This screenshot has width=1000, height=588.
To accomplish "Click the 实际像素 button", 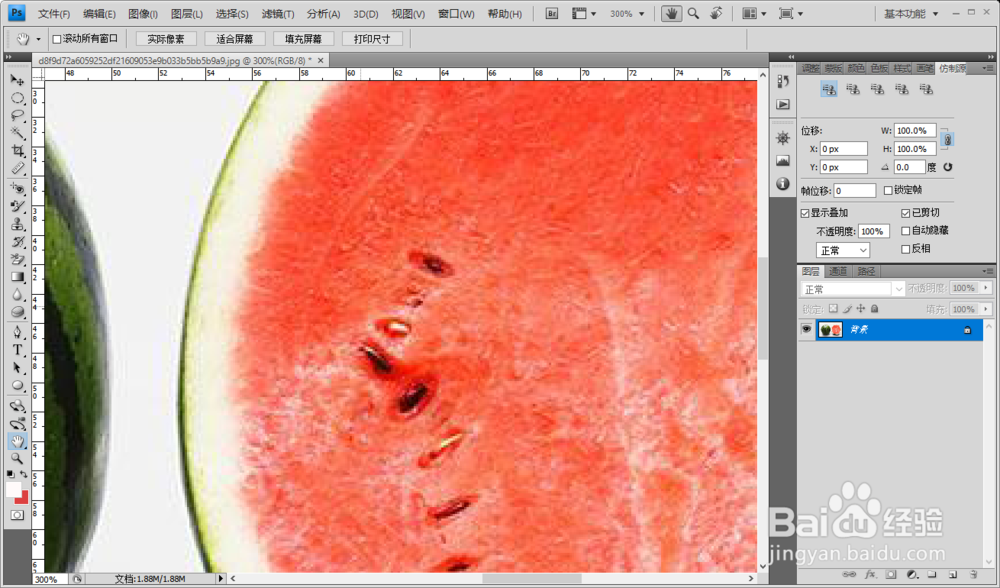I will click(x=166, y=39).
